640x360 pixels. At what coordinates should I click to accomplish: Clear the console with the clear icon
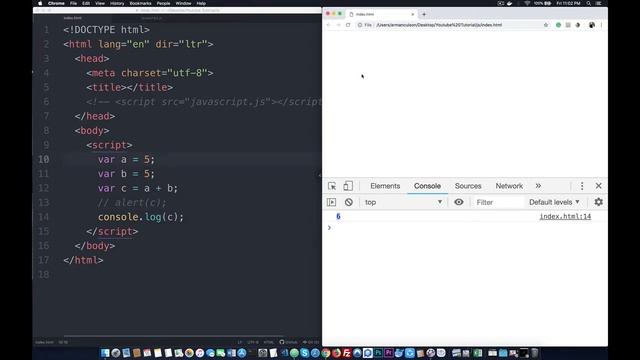click(349, 202)
